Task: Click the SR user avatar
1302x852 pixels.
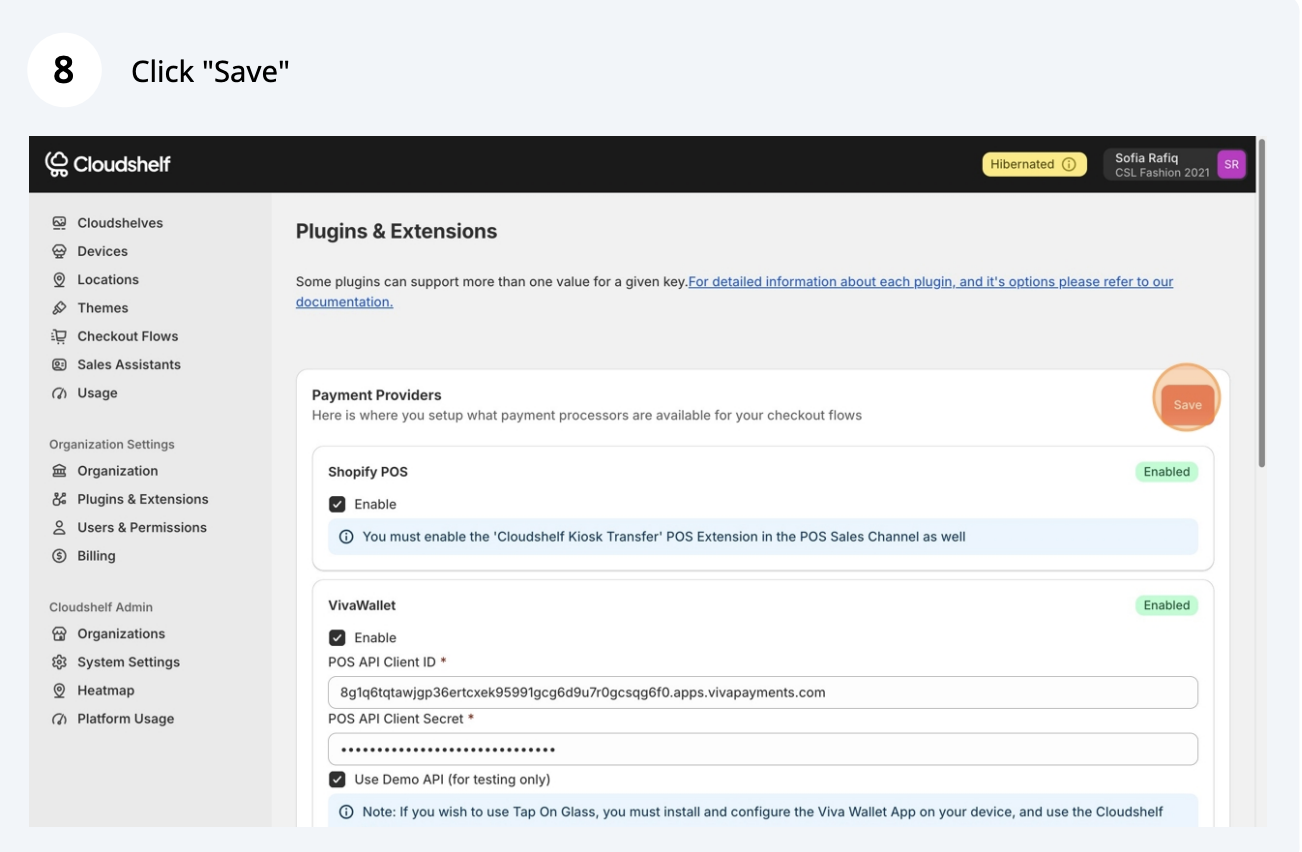Action: pos(1231,165)
